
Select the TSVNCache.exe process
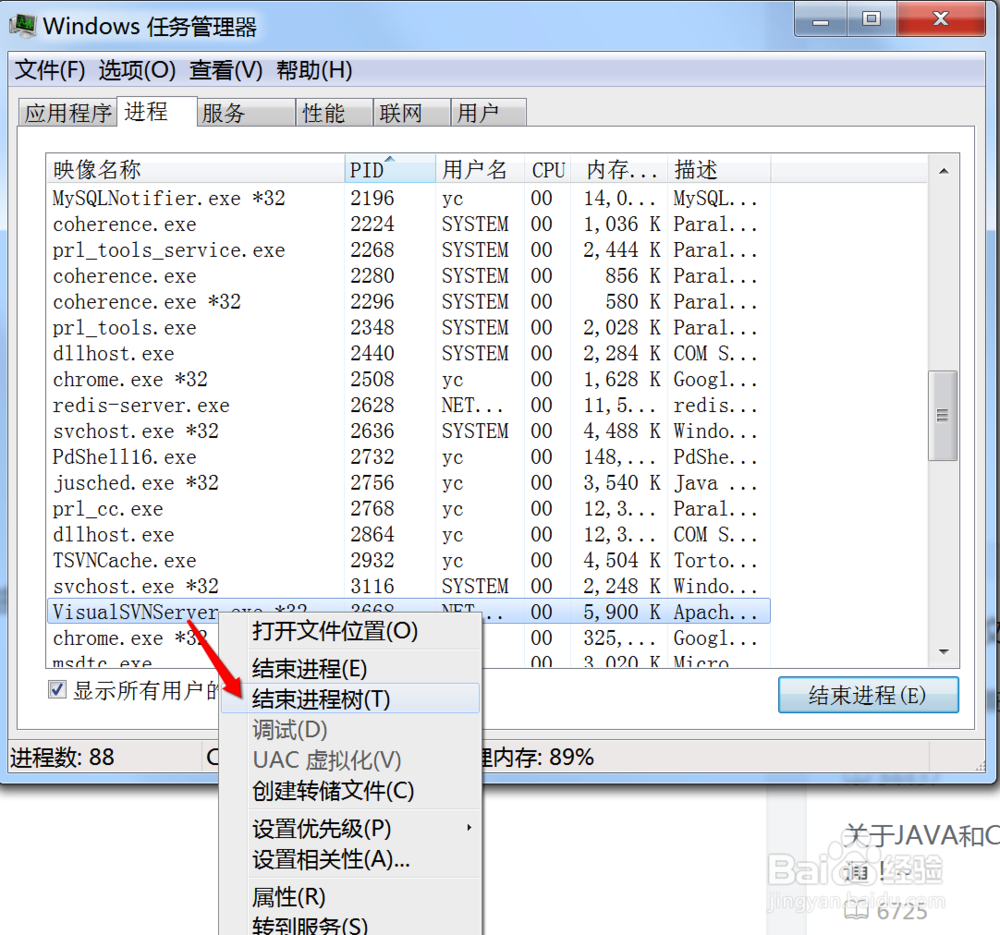[408, 561]
